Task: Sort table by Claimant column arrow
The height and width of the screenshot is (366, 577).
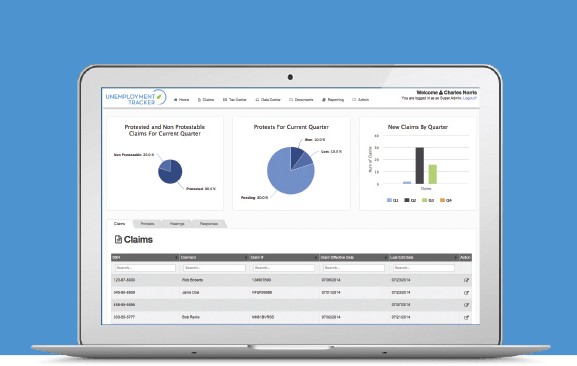Action: [246, 258]
